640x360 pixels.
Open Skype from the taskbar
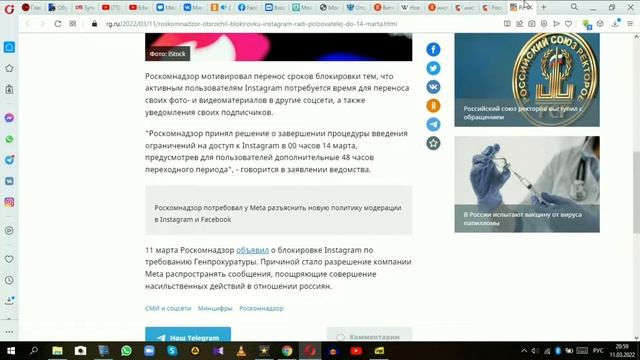[172, 351]
